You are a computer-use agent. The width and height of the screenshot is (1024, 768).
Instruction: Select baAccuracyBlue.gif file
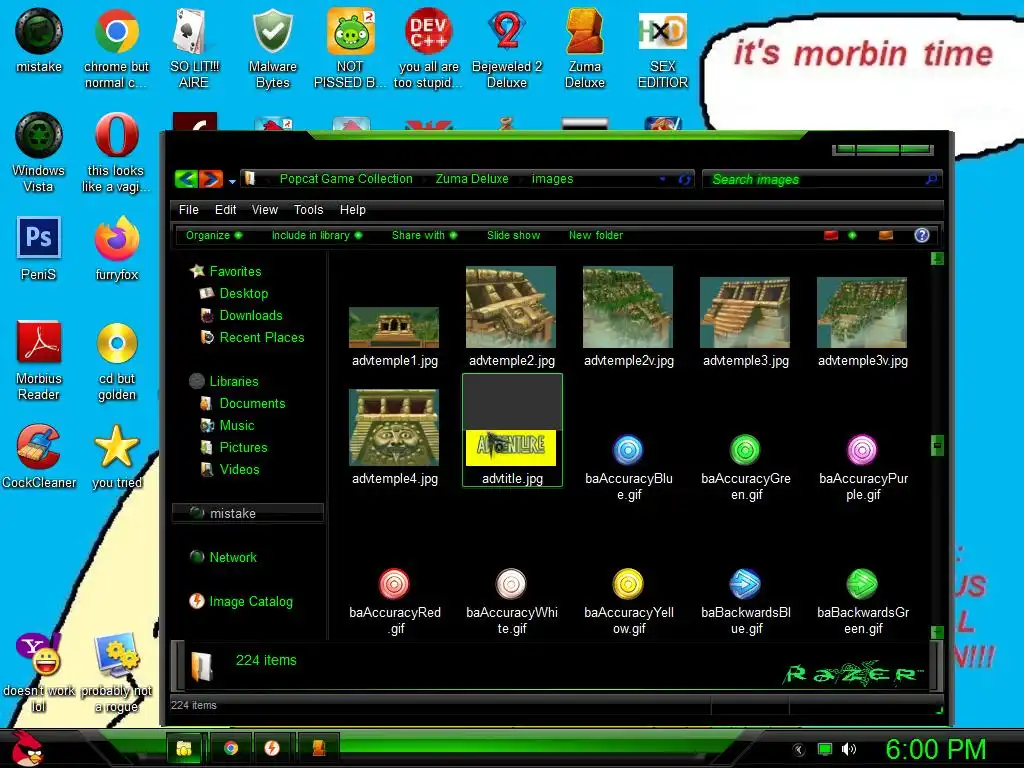628,466
